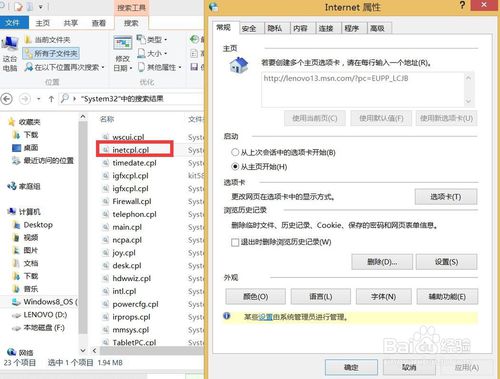Select joy.cpl file icon
This screenshot has height=379, width=500.
click(106, 253)
